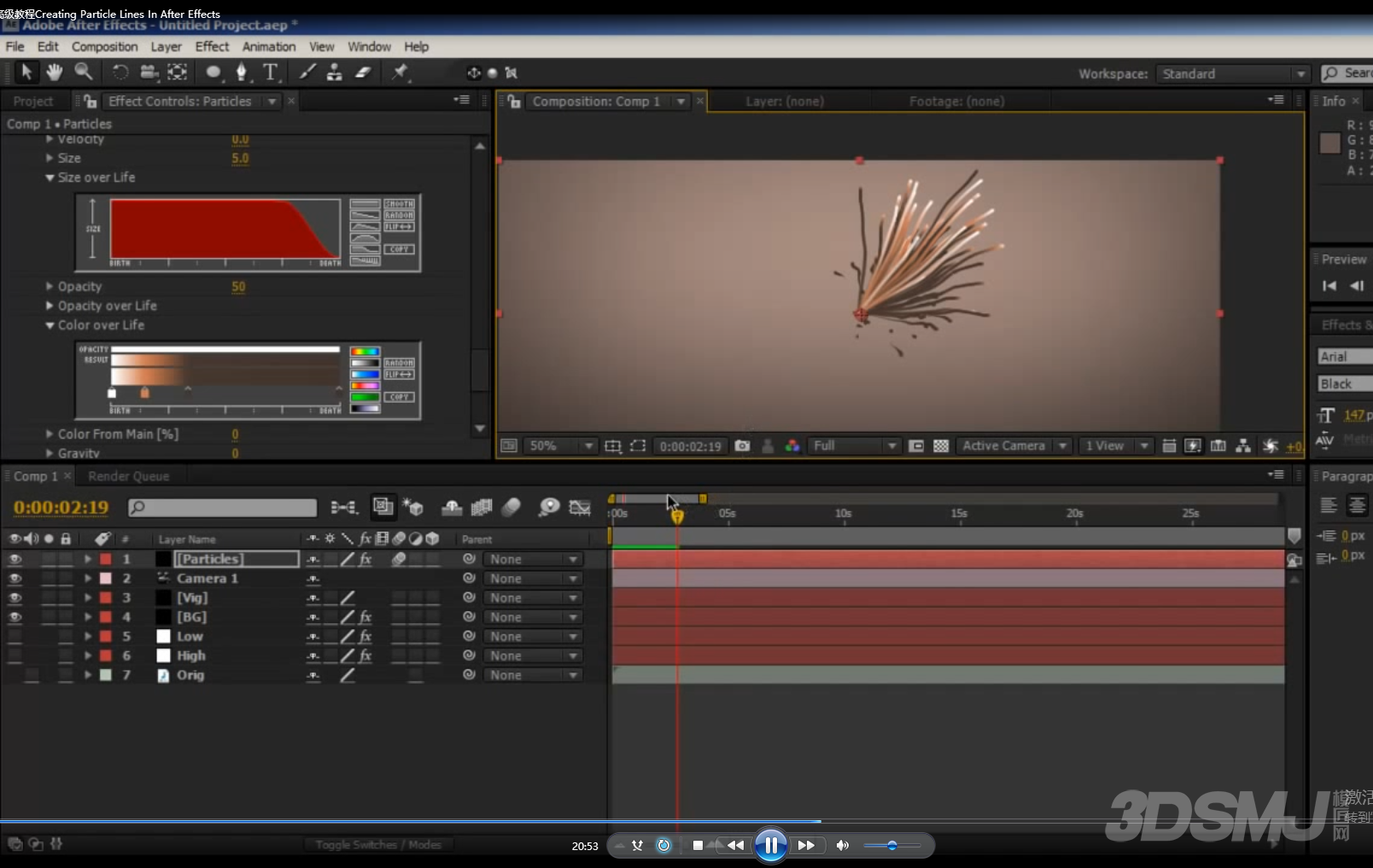Hide the BG layer

coord(15,617)
